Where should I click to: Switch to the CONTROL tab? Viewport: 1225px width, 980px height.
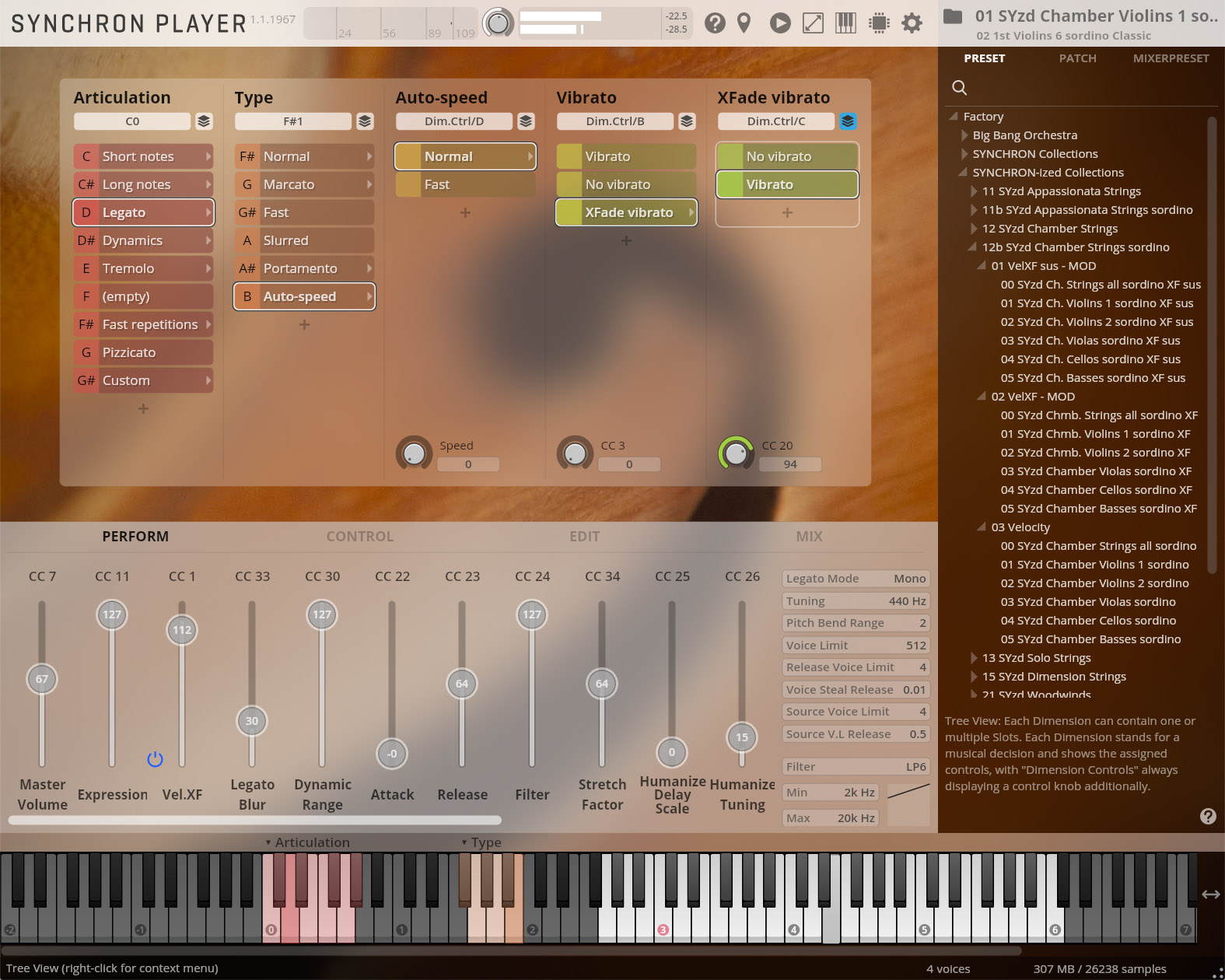pyautogui.click(x=359, y=537)
